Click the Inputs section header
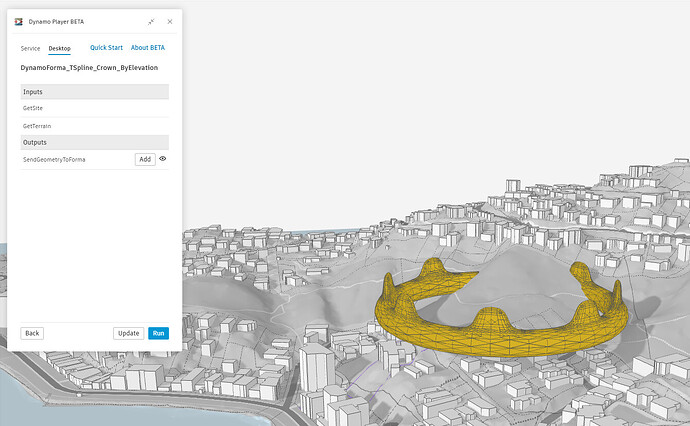Viewport: 690px width, 426px height. (95, 92)
